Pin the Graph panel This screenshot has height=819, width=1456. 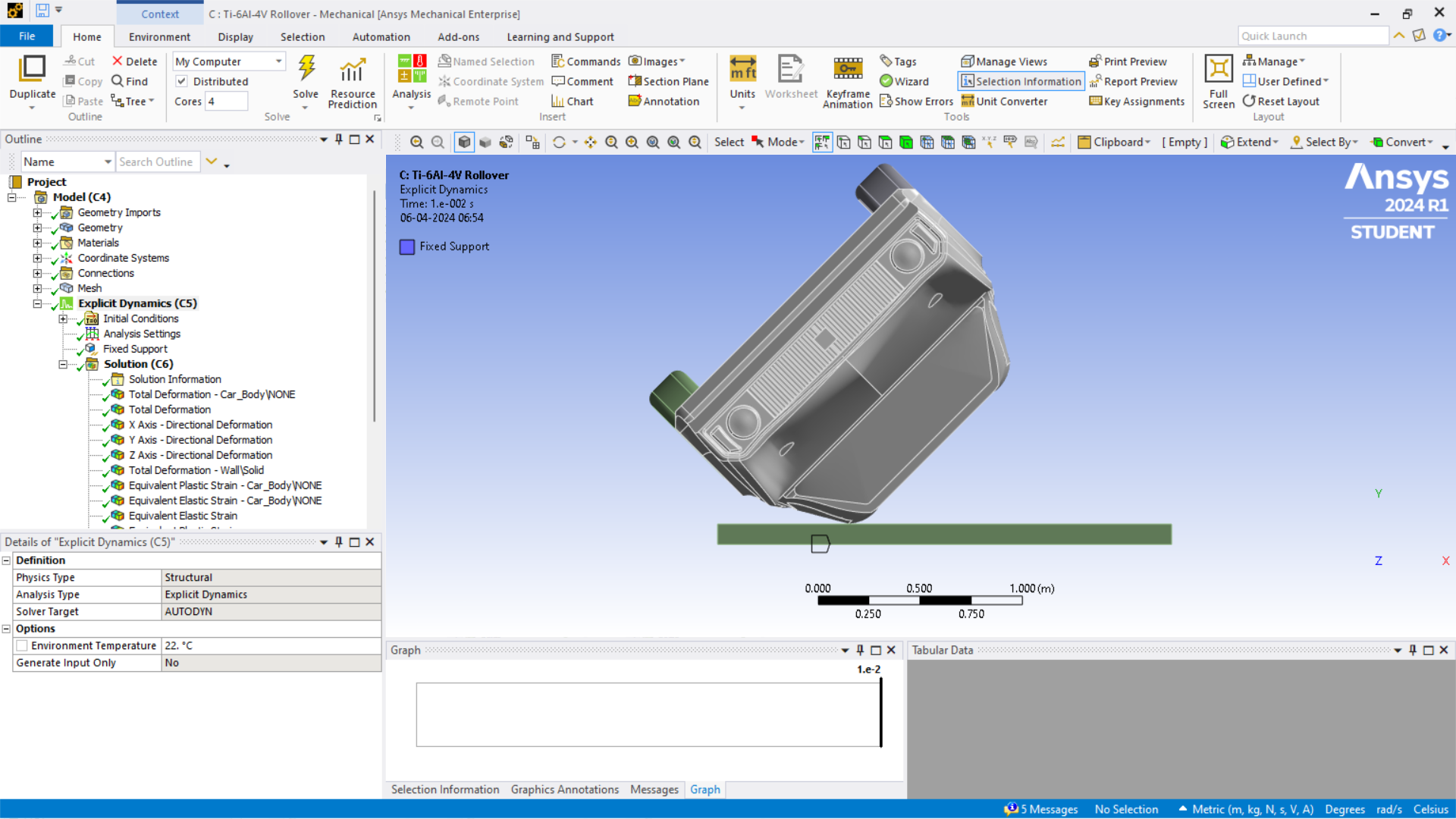point(860,650)
